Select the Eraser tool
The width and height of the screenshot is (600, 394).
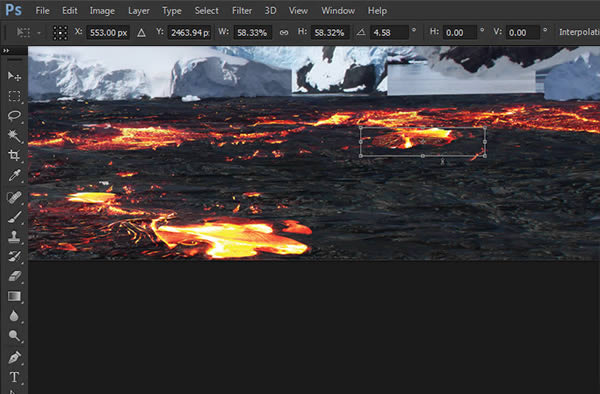point(14,276)
